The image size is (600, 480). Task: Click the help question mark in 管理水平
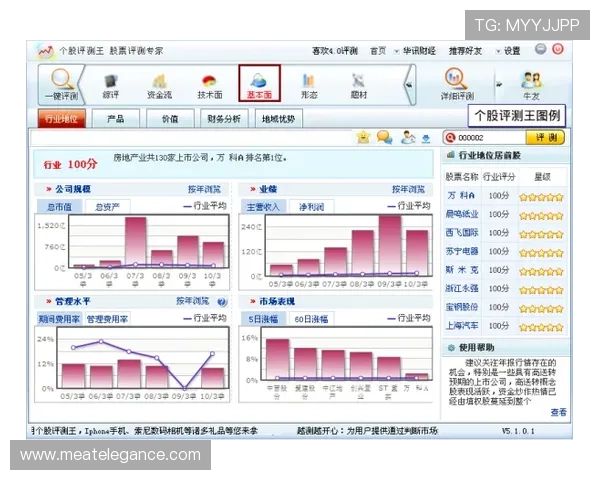pos(222,302)
